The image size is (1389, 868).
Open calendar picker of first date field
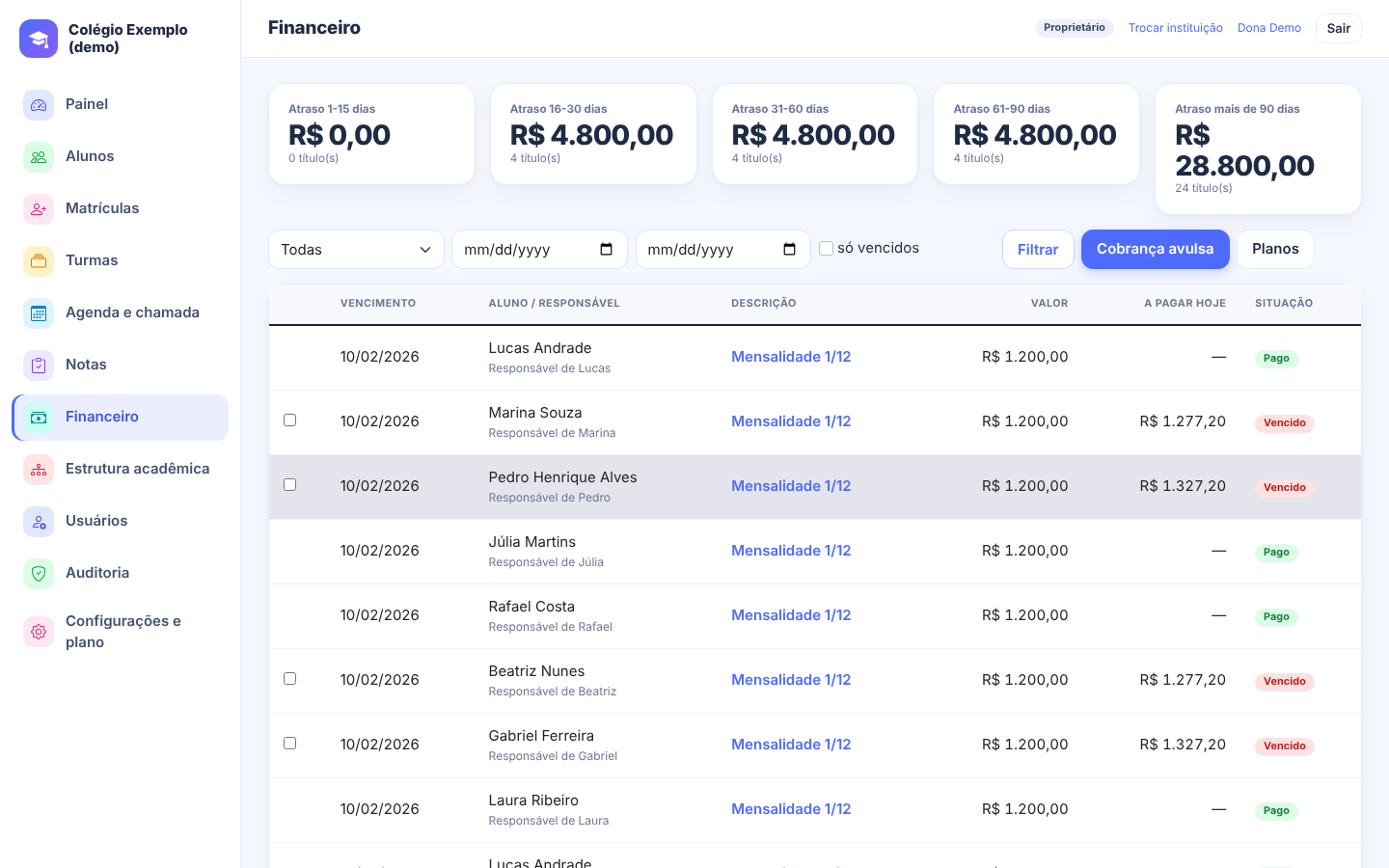point(606,249)
